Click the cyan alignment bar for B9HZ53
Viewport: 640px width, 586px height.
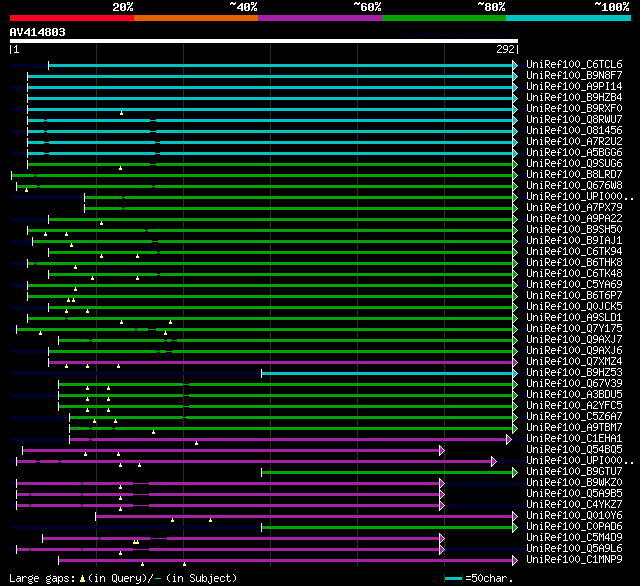(387, 373)
